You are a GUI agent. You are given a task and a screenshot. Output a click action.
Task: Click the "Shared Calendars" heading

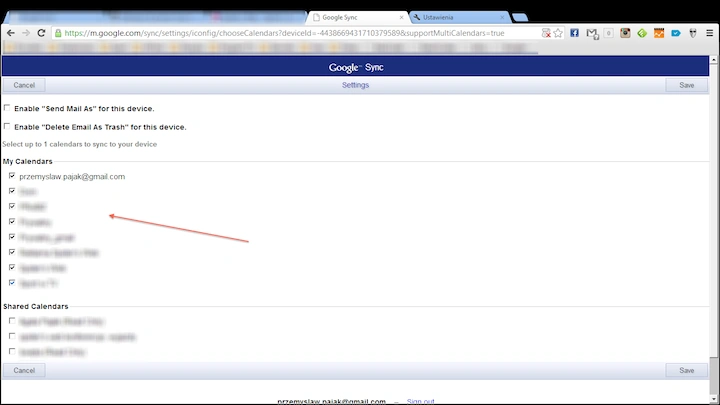[x=36, y=306]
